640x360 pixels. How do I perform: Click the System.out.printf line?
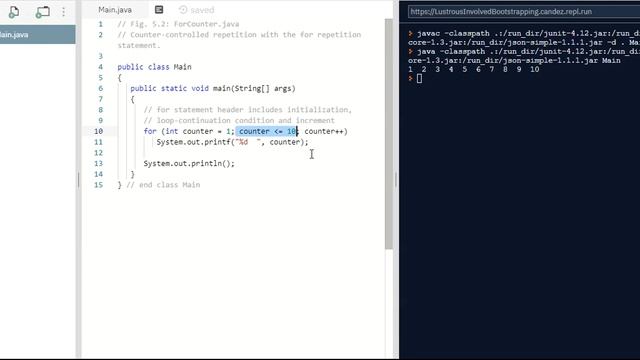[233, 142]
